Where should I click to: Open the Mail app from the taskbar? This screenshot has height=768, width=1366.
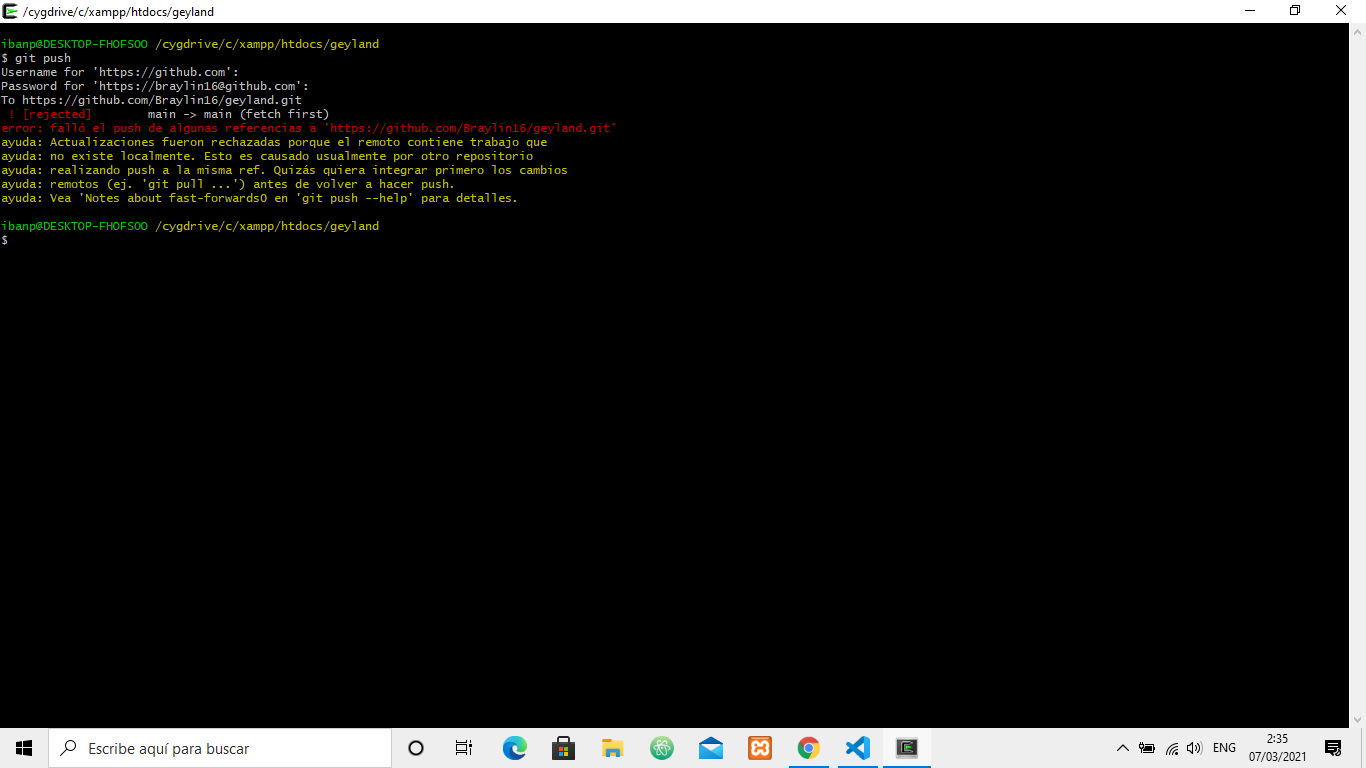711,748
